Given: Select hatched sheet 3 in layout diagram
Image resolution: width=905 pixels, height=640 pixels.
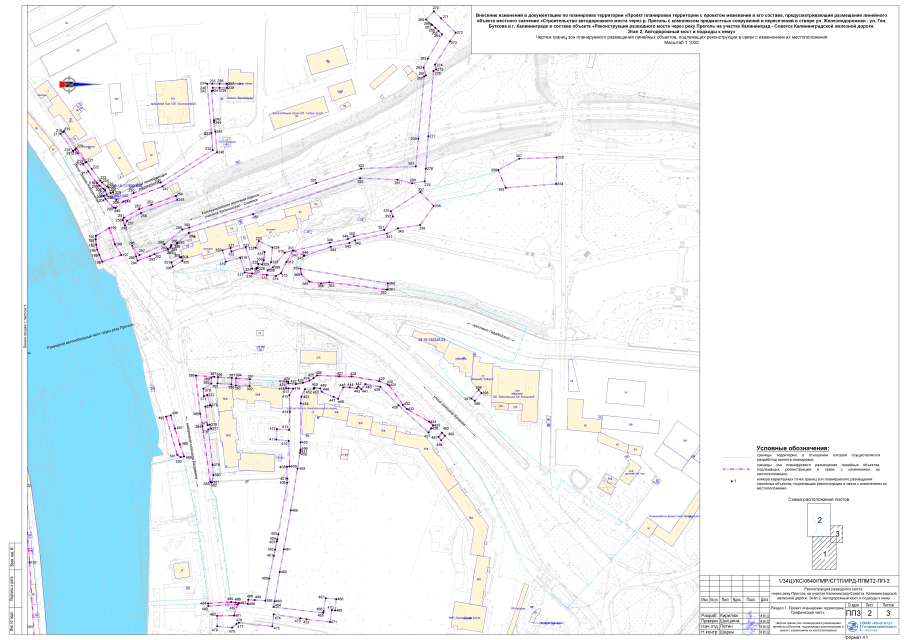Looking at the screenshot, I should pyautogui.click(x=837, y=534).
